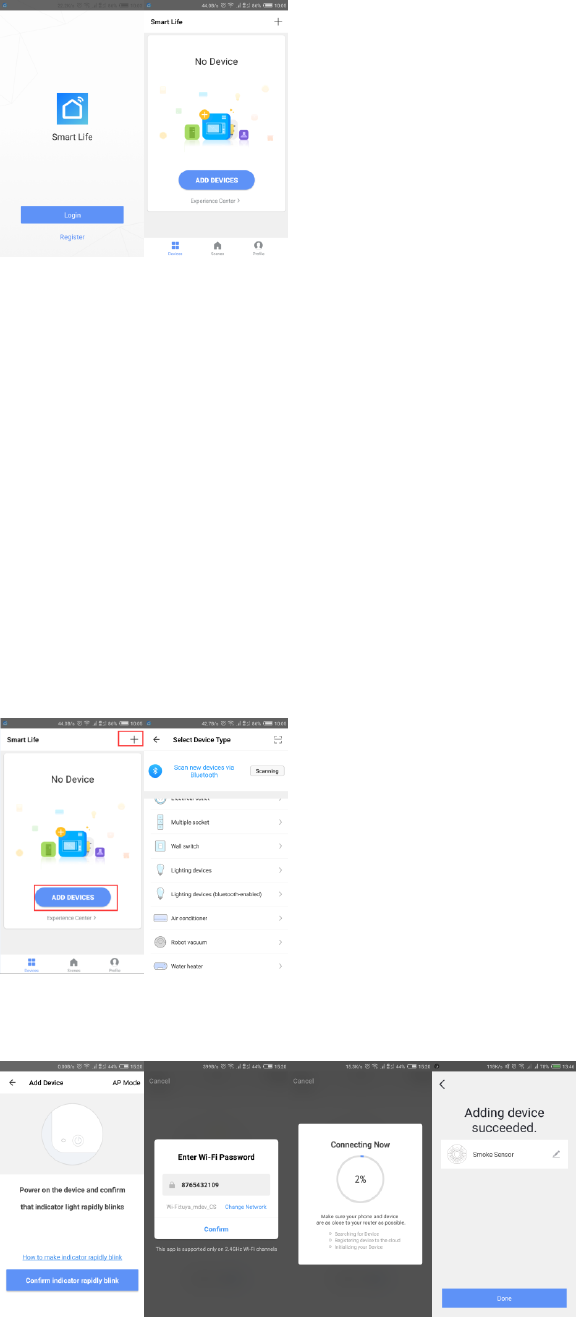Choose the Robot vacuum label
576x1317 pixels.
pos(189,942)
